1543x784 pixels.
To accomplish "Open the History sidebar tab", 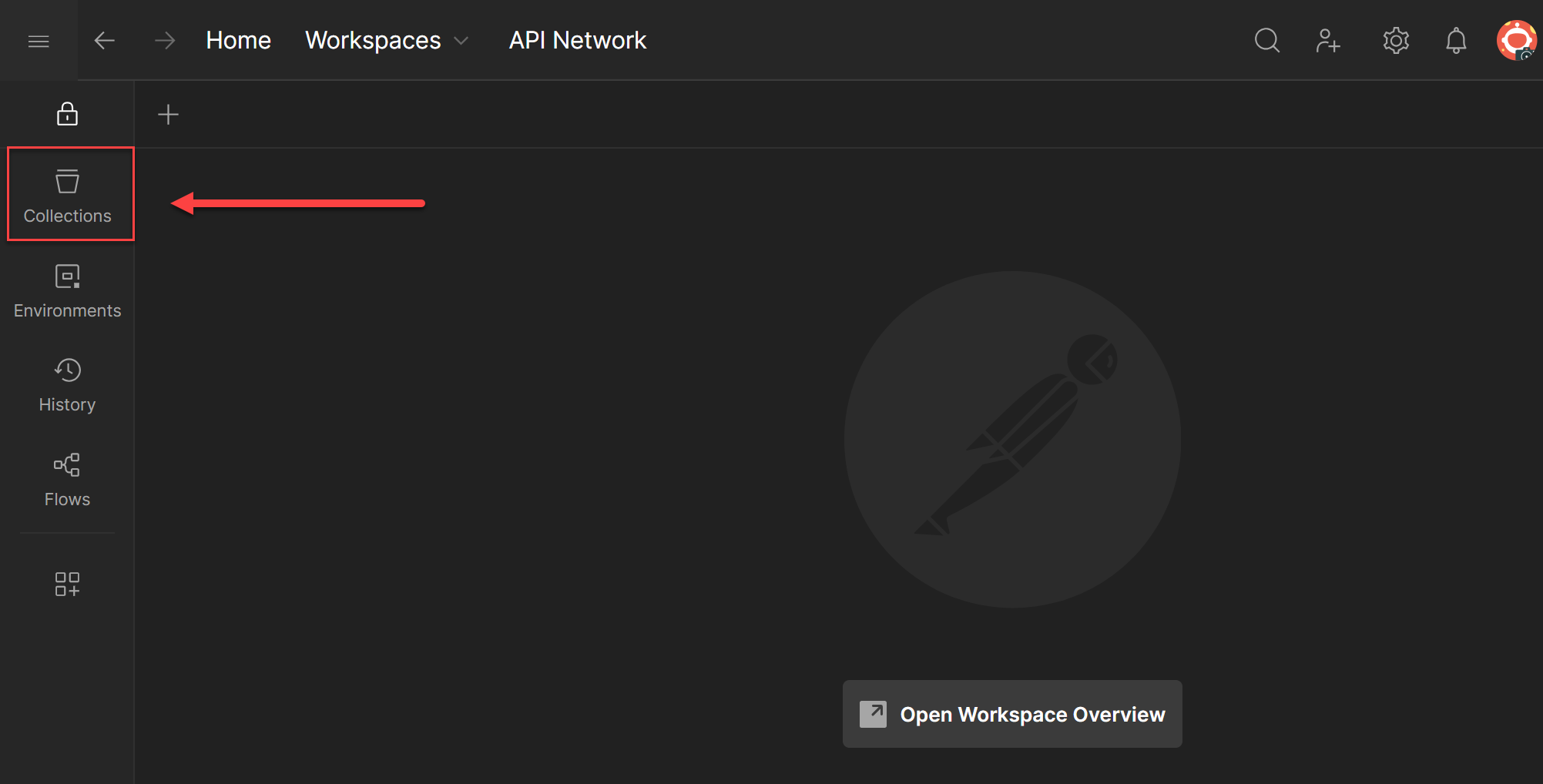I will [68, 385].
